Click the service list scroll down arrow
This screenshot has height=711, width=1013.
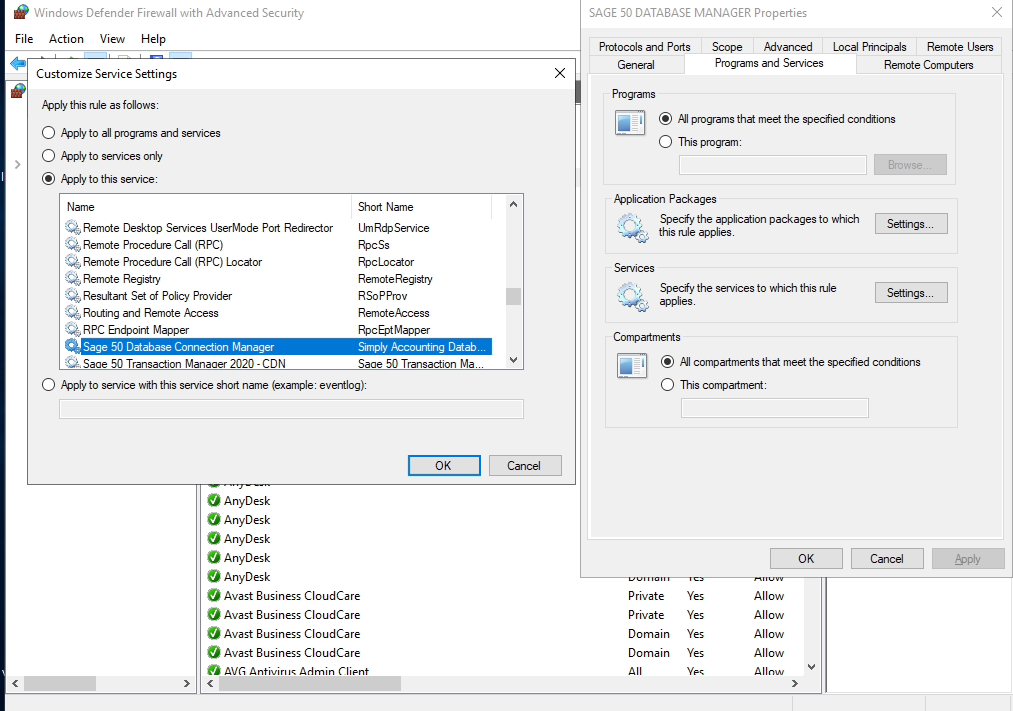[x=514, y=360]
